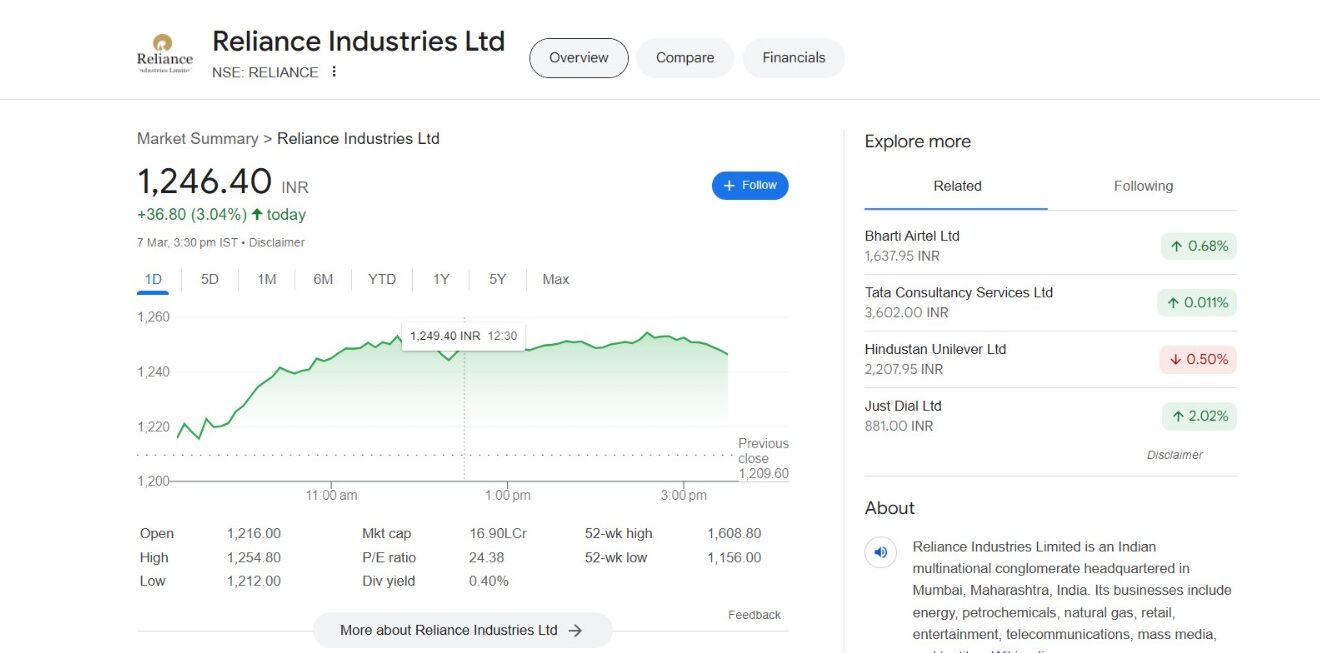Click the 1:00 pm chart axis label

pos(508,496)
